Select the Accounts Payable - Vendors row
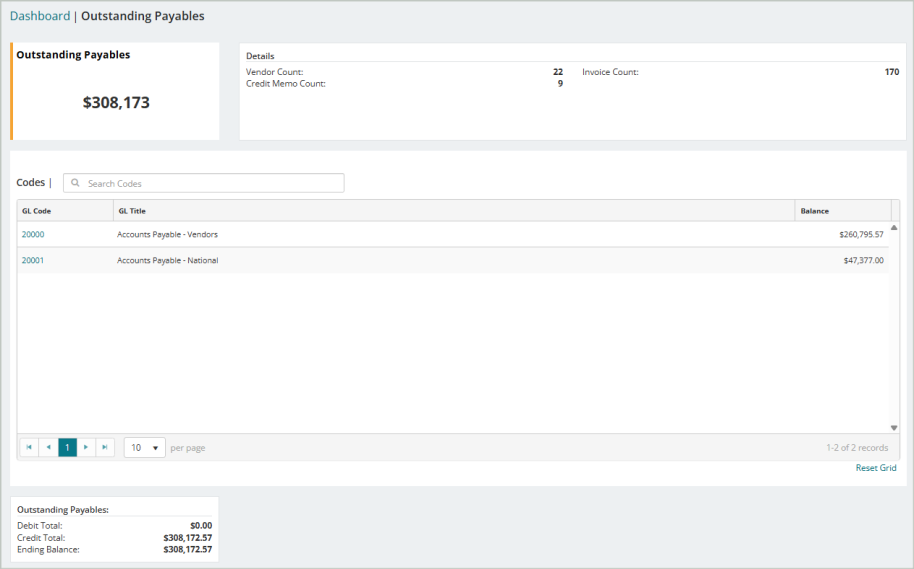The image size is (914, 569). tap(453, 234)
